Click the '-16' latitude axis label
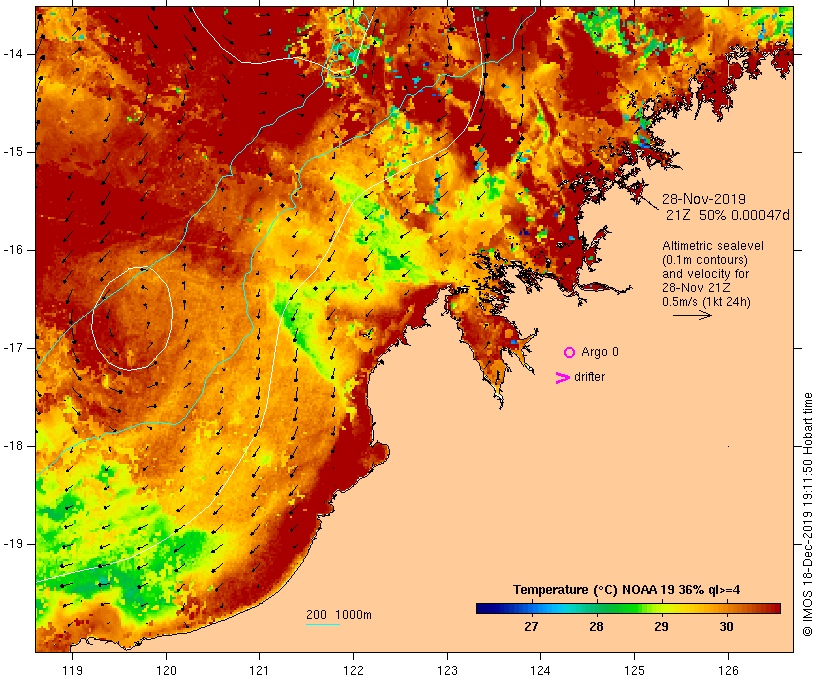The height and width of the screenshot is (680, 820). pyautogui.click(x=12, y=250)
